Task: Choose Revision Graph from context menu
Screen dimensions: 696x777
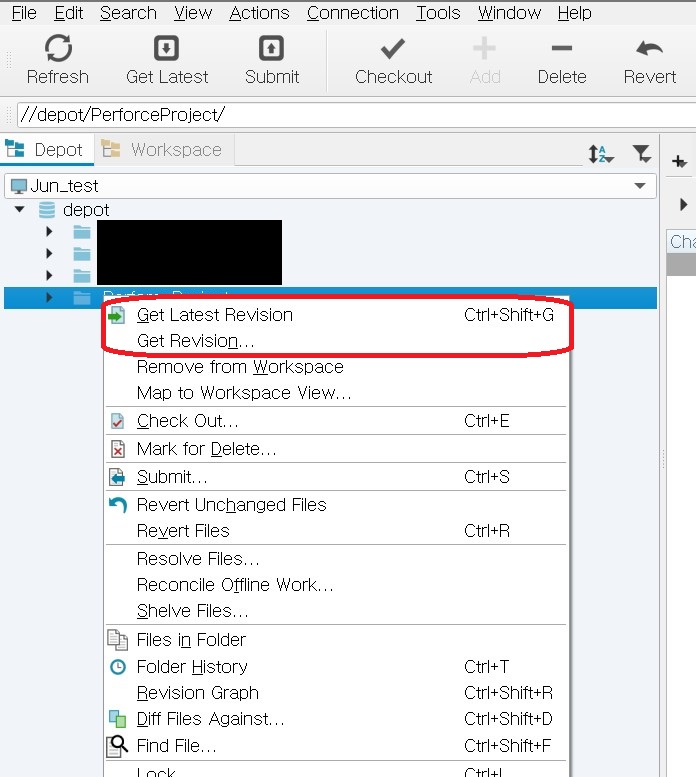Action: [x=197, y=693]
